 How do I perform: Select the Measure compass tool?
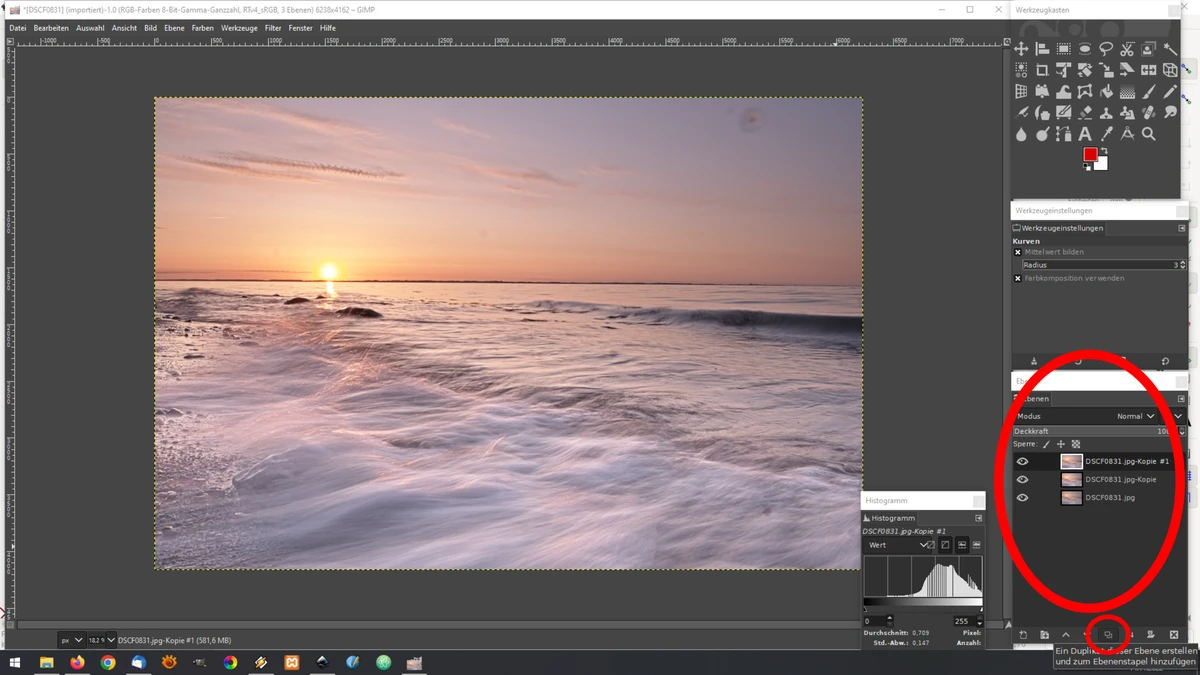pos(1127,134)
